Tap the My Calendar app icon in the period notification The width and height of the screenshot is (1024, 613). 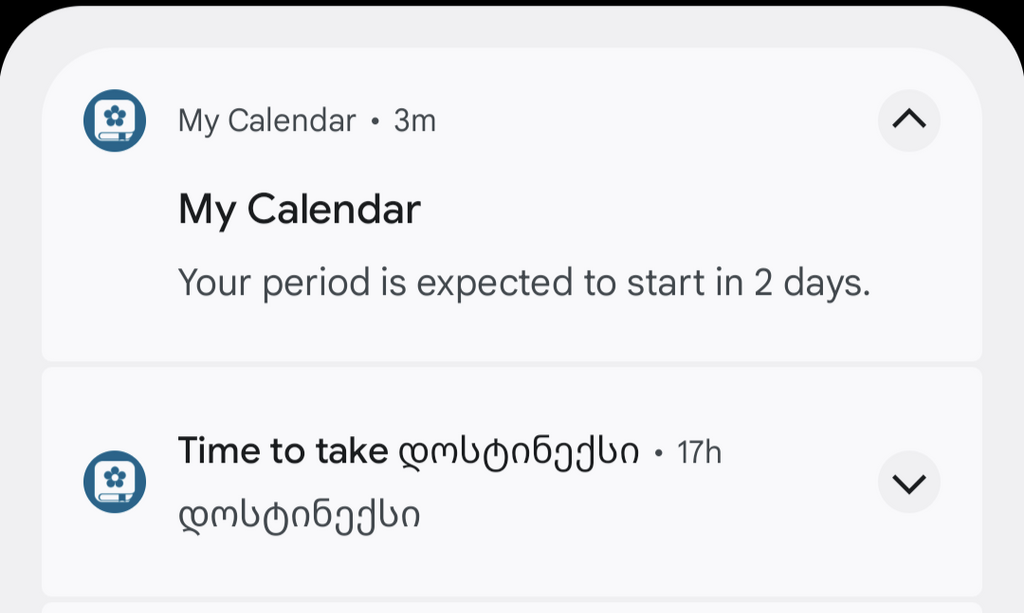coord(114,121)
